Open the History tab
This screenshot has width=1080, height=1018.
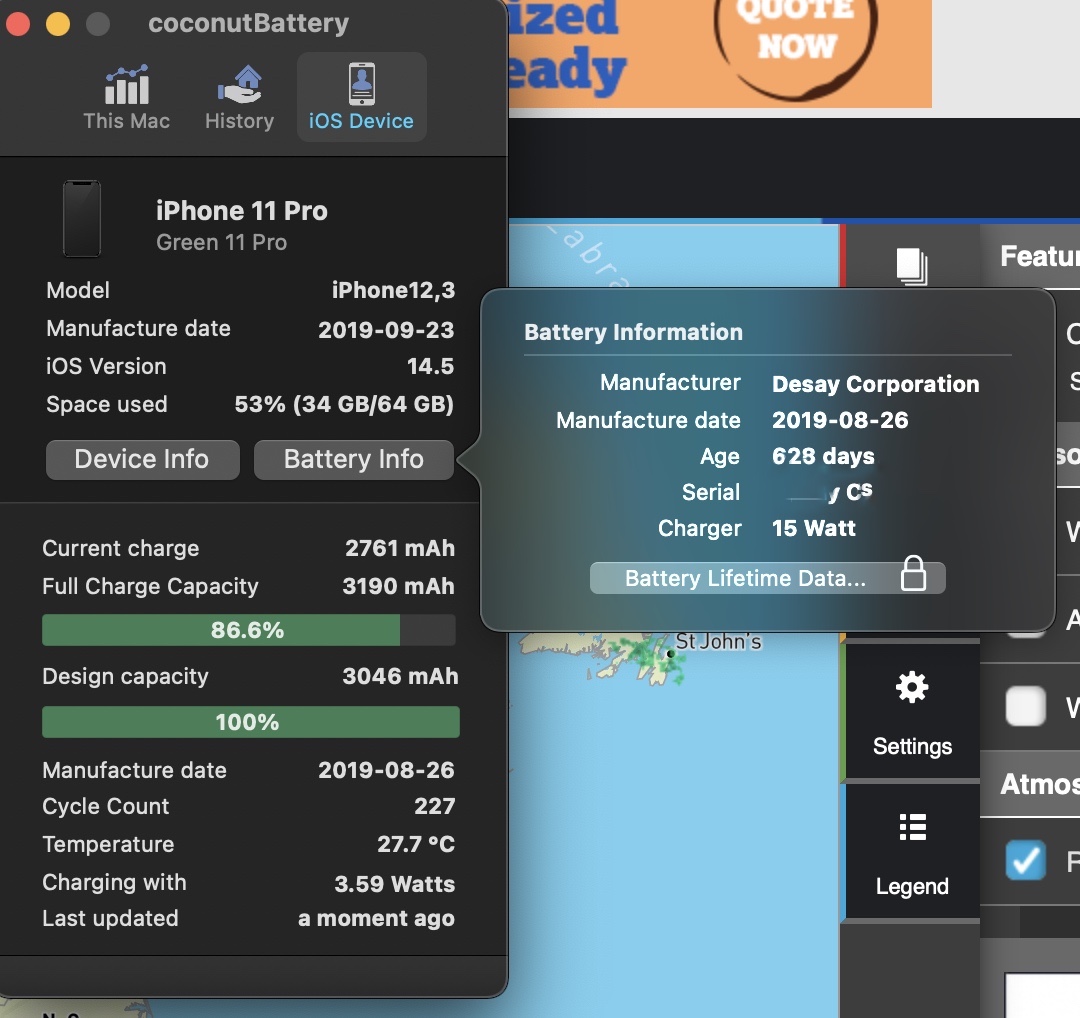pyautogui.click(x=239, y=97)
